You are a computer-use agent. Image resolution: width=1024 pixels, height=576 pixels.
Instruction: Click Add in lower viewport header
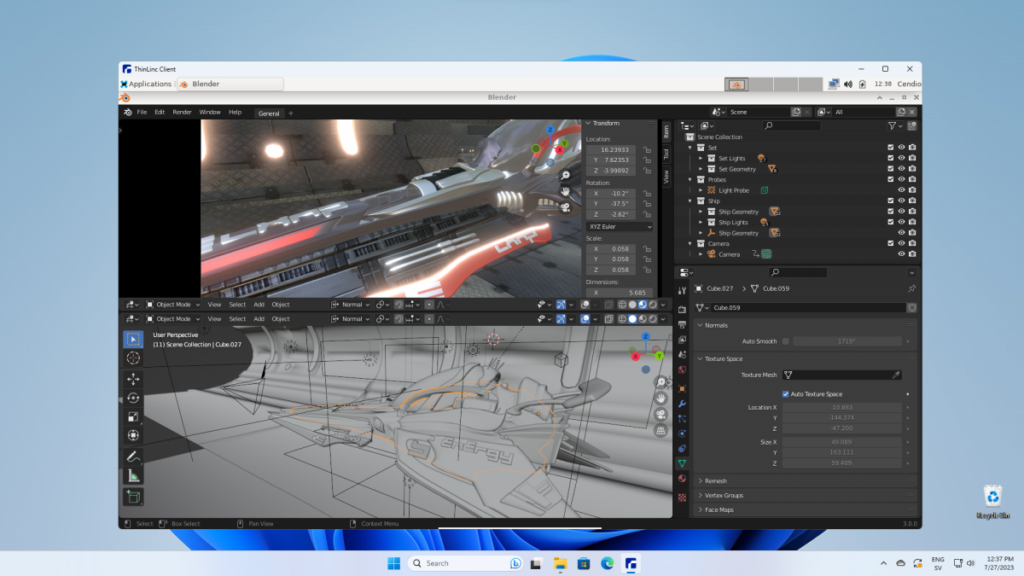tap(259, 319)
